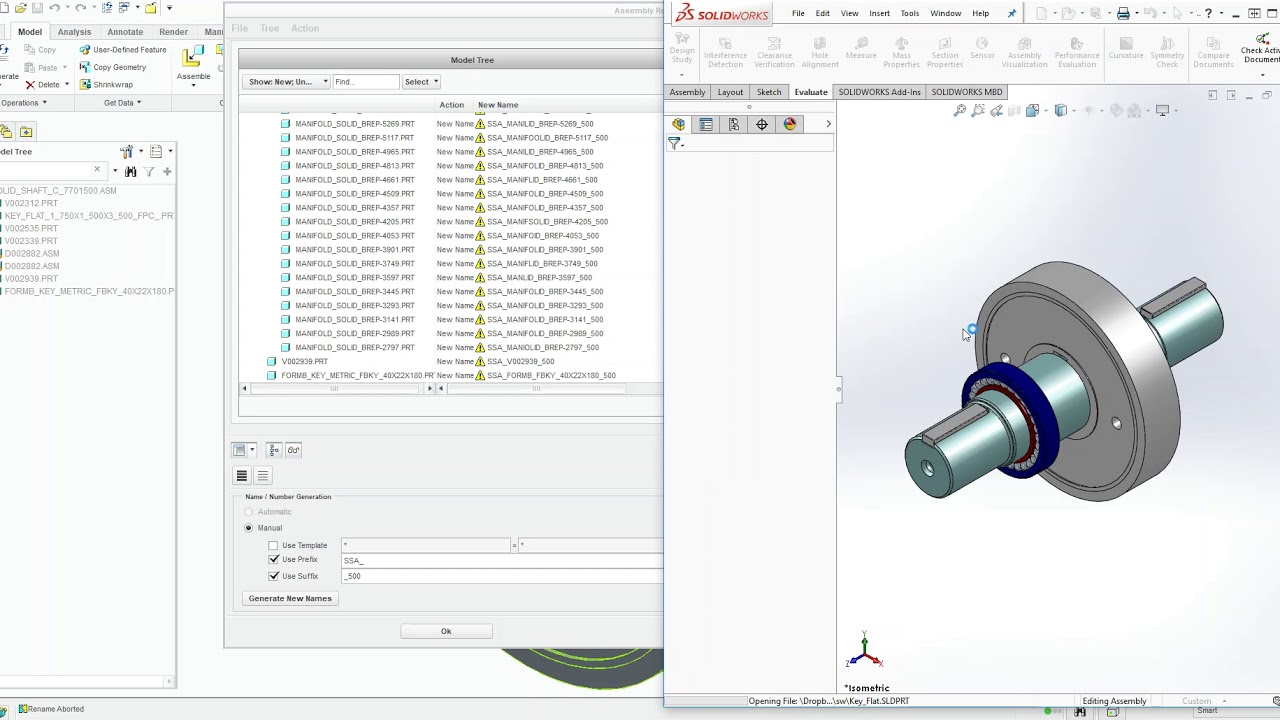Select the Manual radio button
This screenshot has height=720, width=1280.
pyautogui.click(x=249, y=528)
